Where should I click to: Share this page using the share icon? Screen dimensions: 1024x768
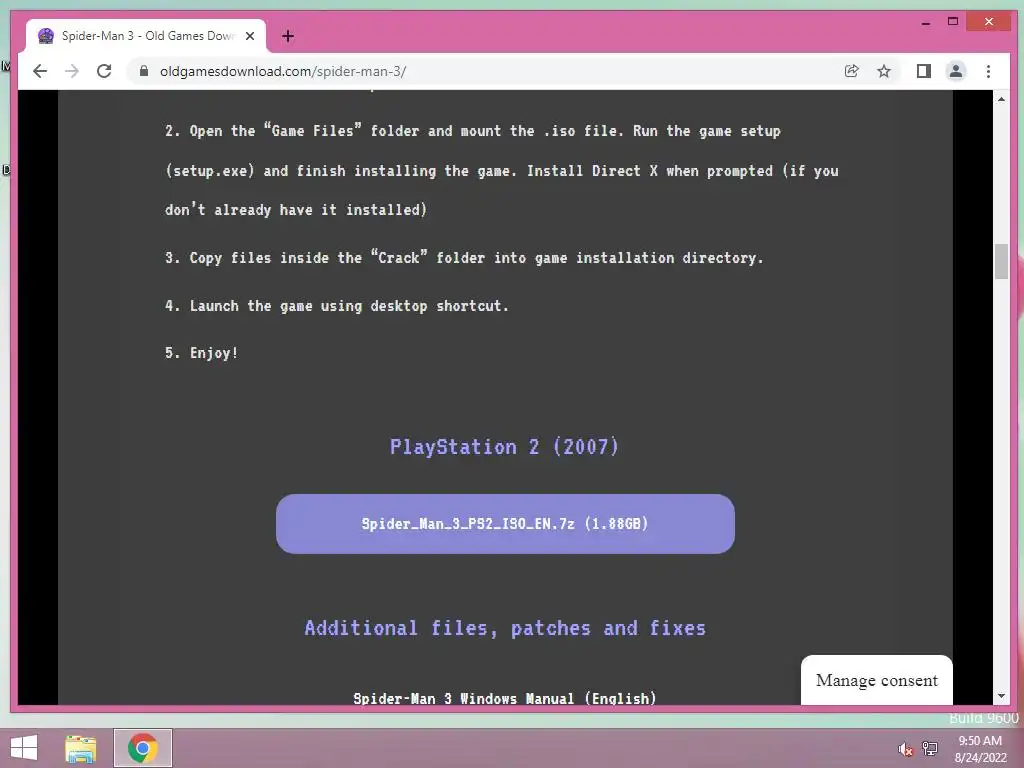point(852,71)
